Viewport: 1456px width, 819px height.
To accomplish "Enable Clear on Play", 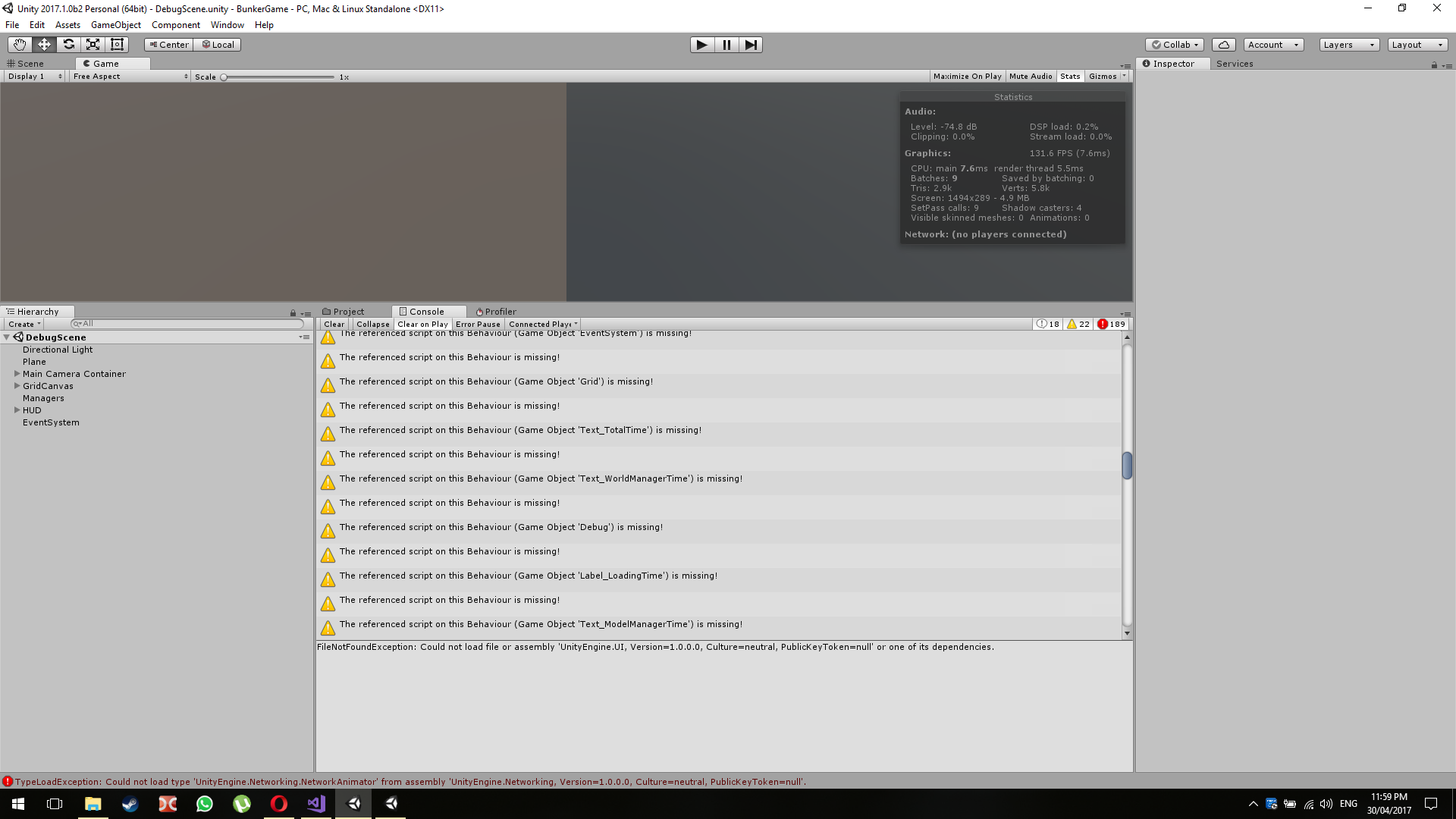I will [422, 324].
